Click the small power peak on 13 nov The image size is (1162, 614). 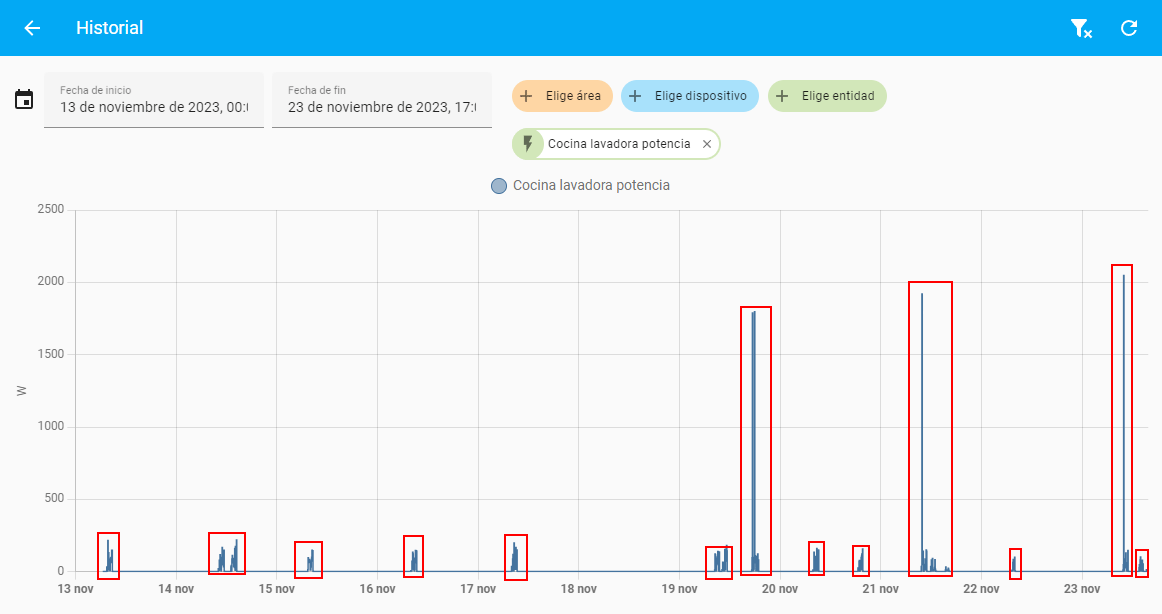point(108,556)
